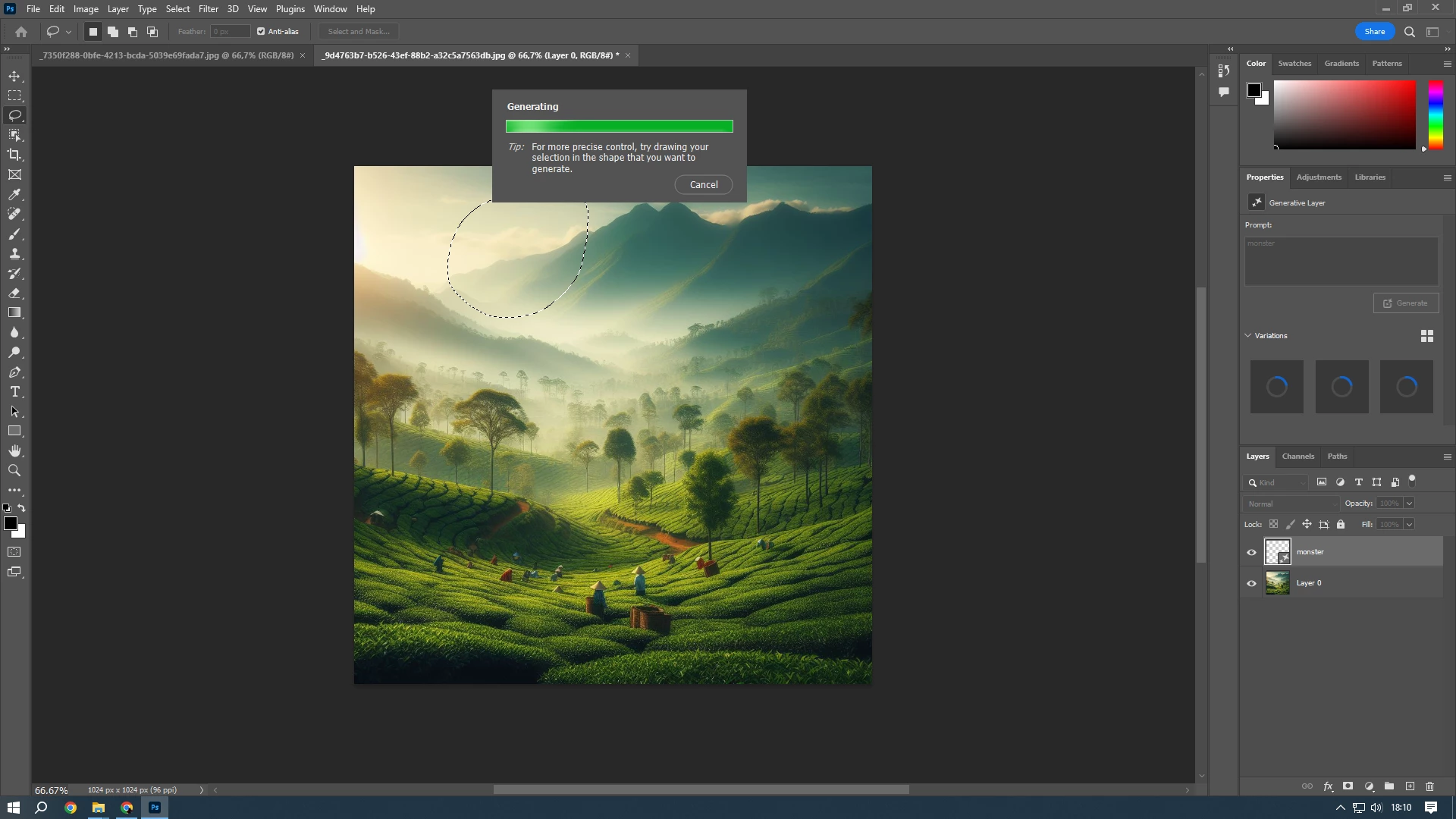
Task: Open the Filter menu
Action: [208, 9]
